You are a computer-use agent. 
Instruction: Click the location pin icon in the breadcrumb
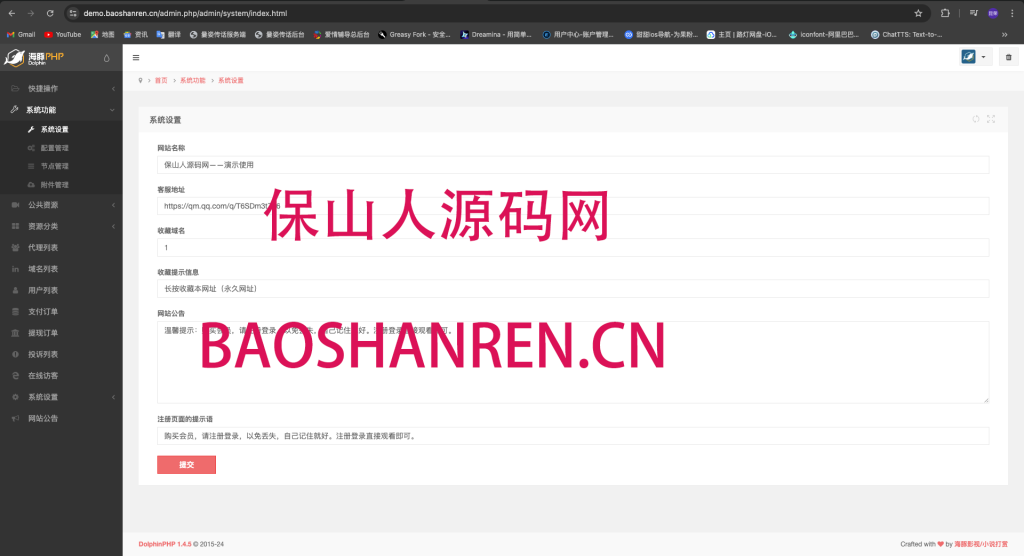pyautogui.click(x=140, y=80)
